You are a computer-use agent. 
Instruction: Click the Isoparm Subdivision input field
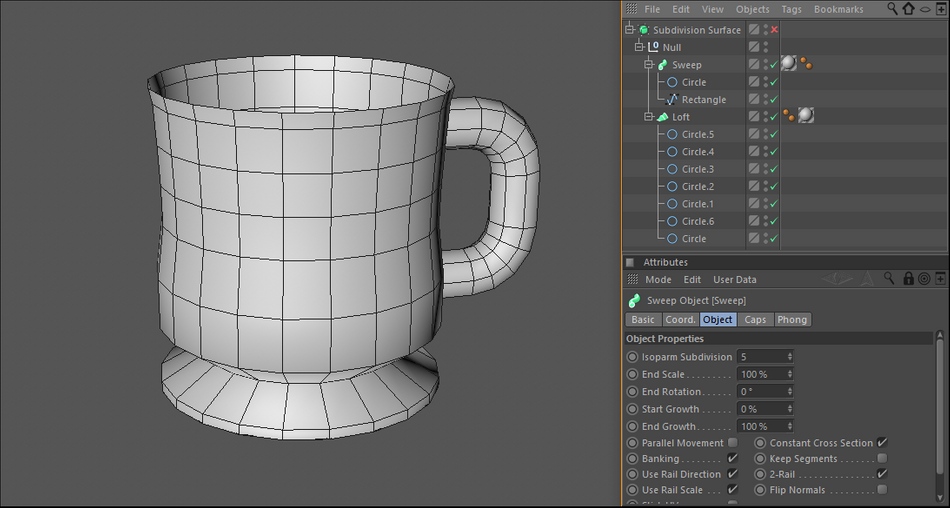760,357
